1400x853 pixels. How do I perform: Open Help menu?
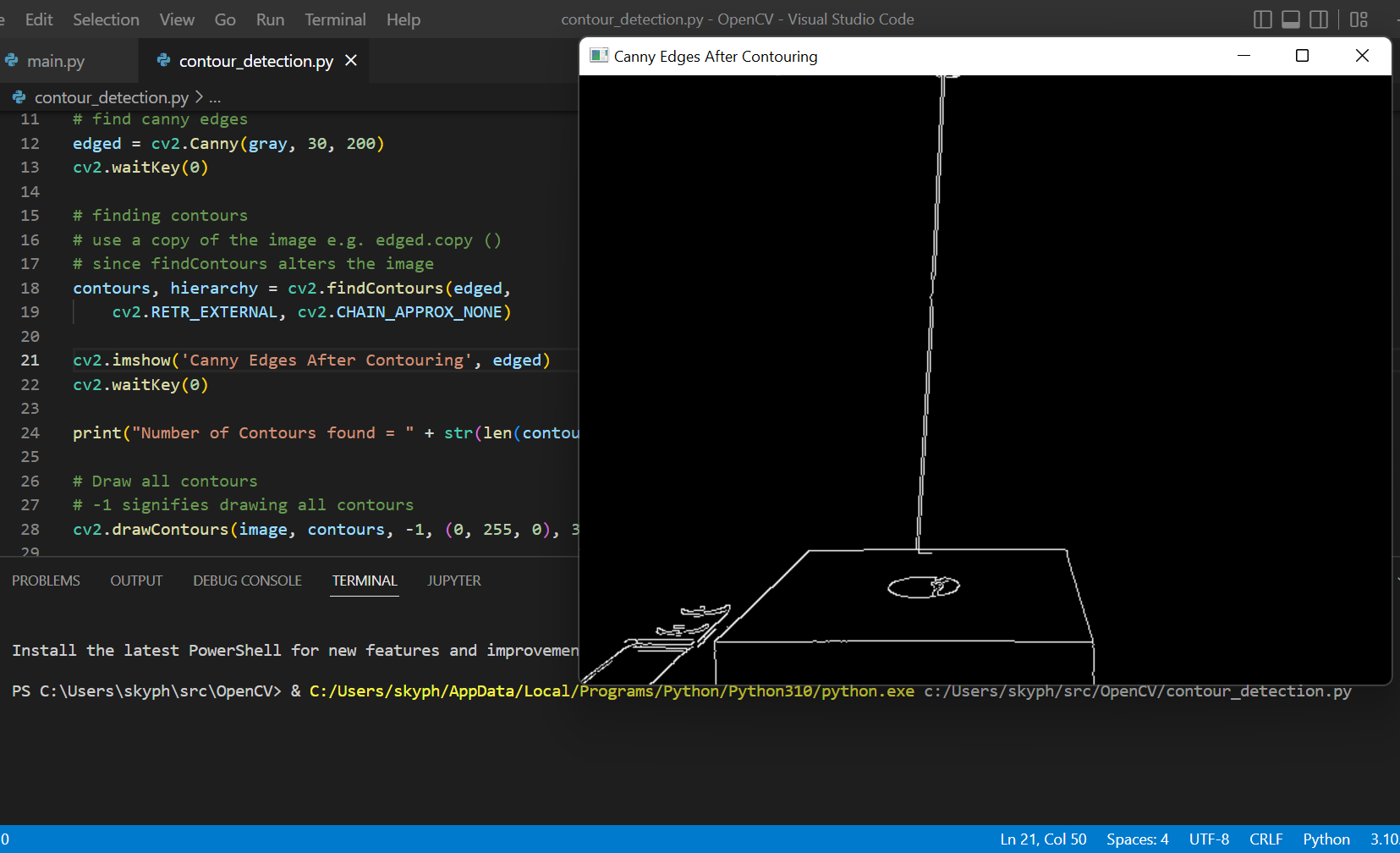pos(404,19)
